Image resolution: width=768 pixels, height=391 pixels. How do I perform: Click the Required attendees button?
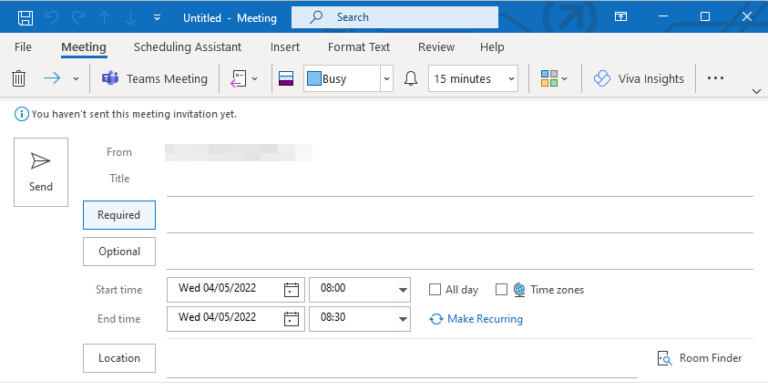119,215
